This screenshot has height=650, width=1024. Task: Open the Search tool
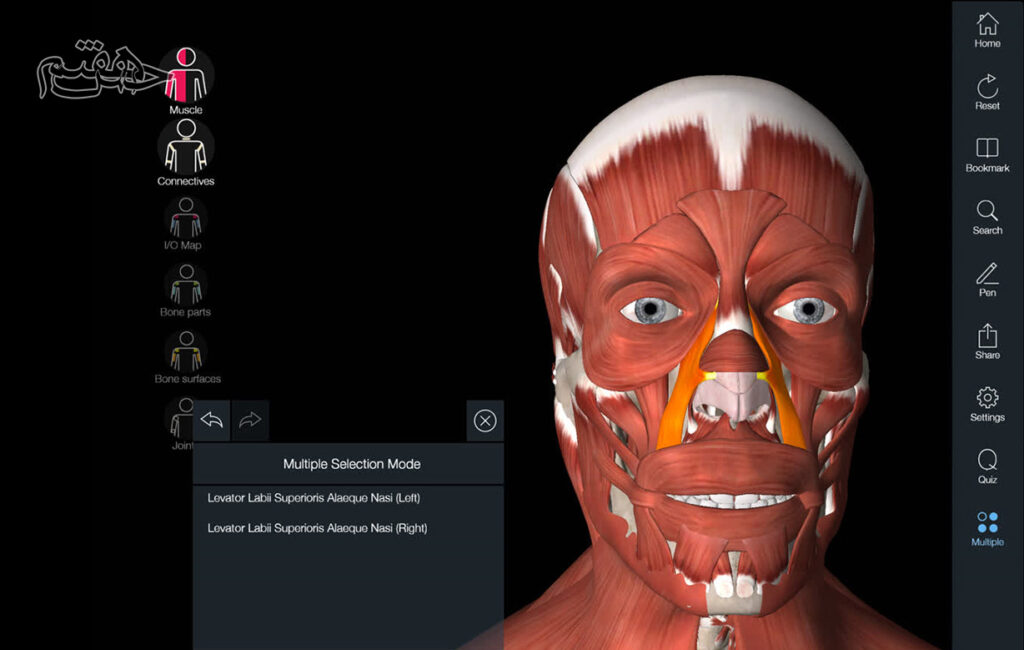coord(987,216)
